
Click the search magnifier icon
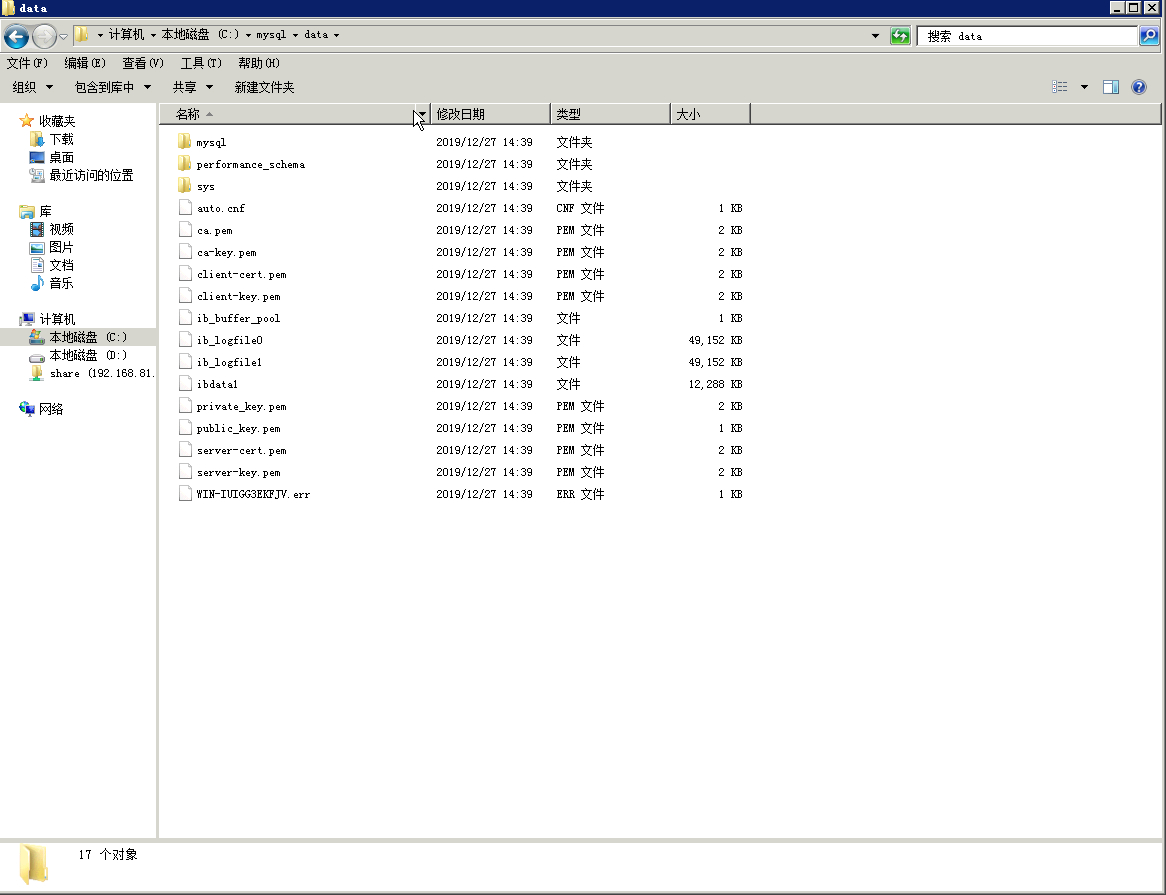click(1149, 36)
